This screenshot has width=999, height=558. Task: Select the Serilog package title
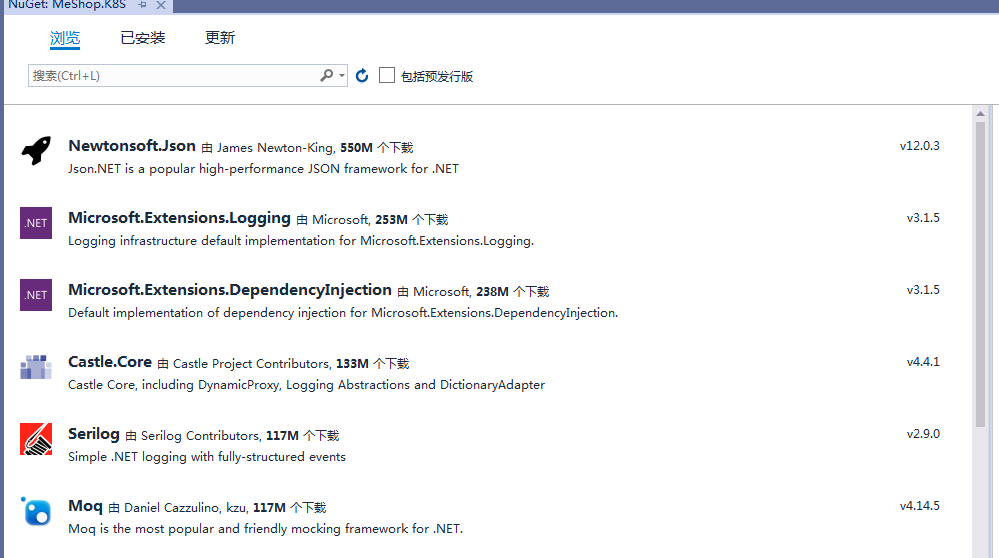pos(94,434)
